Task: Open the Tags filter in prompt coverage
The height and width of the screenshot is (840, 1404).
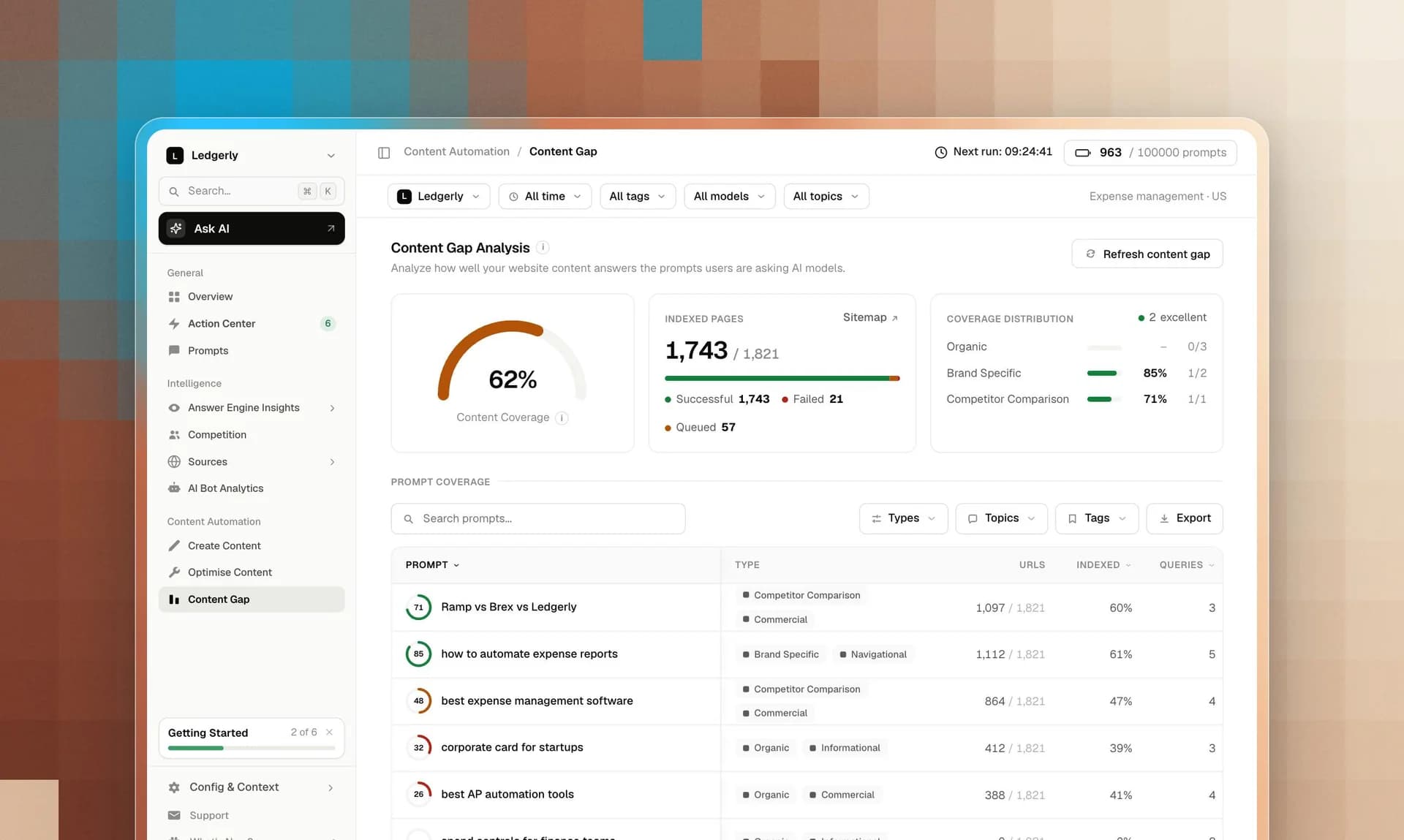Action: pos(1097,518)
